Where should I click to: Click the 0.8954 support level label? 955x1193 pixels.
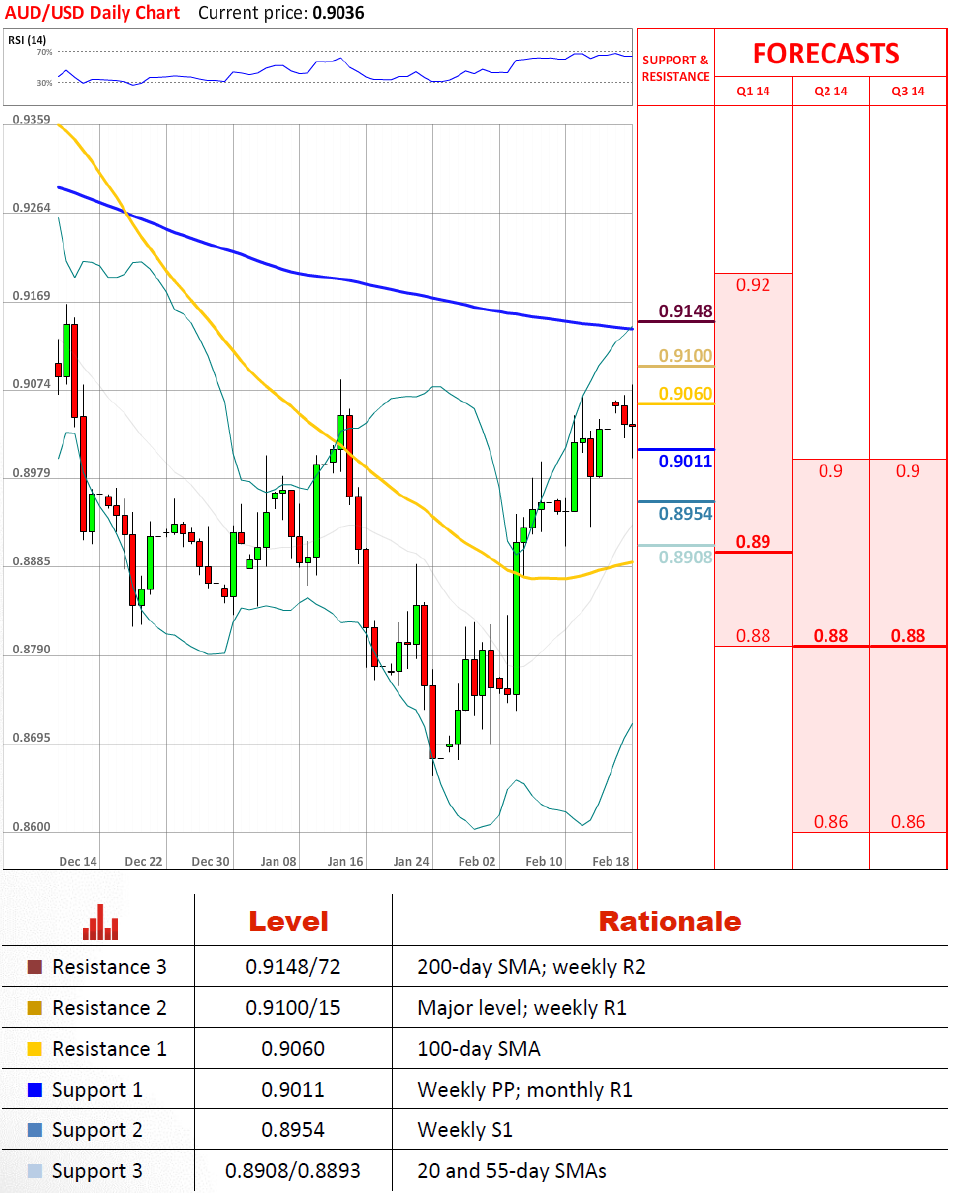685,513
